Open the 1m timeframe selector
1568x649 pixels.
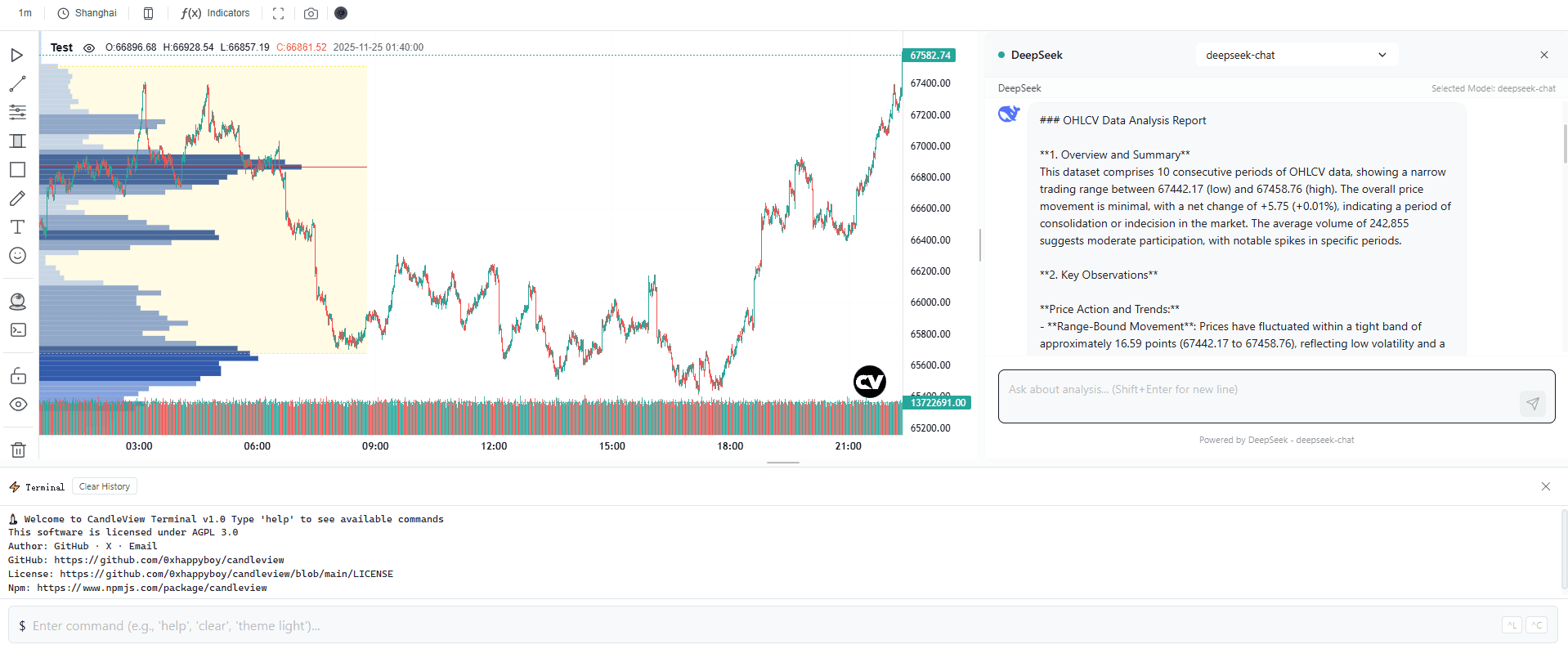[x=25, y=13]
